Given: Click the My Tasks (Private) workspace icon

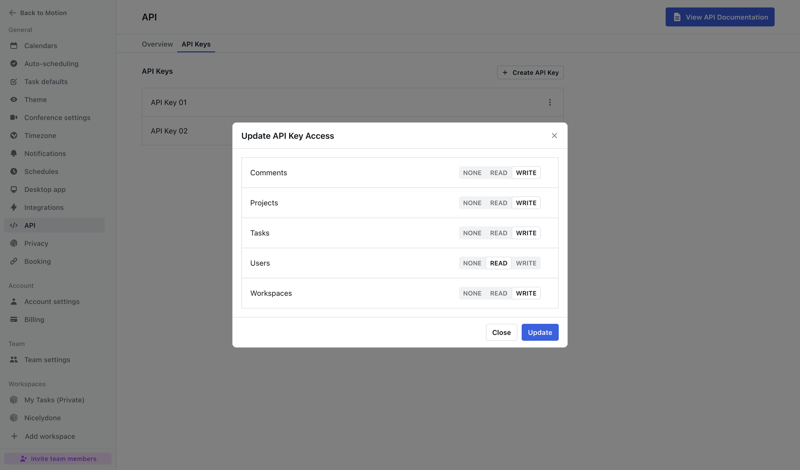Looking at the screenshot, I should tap(14, 400).
